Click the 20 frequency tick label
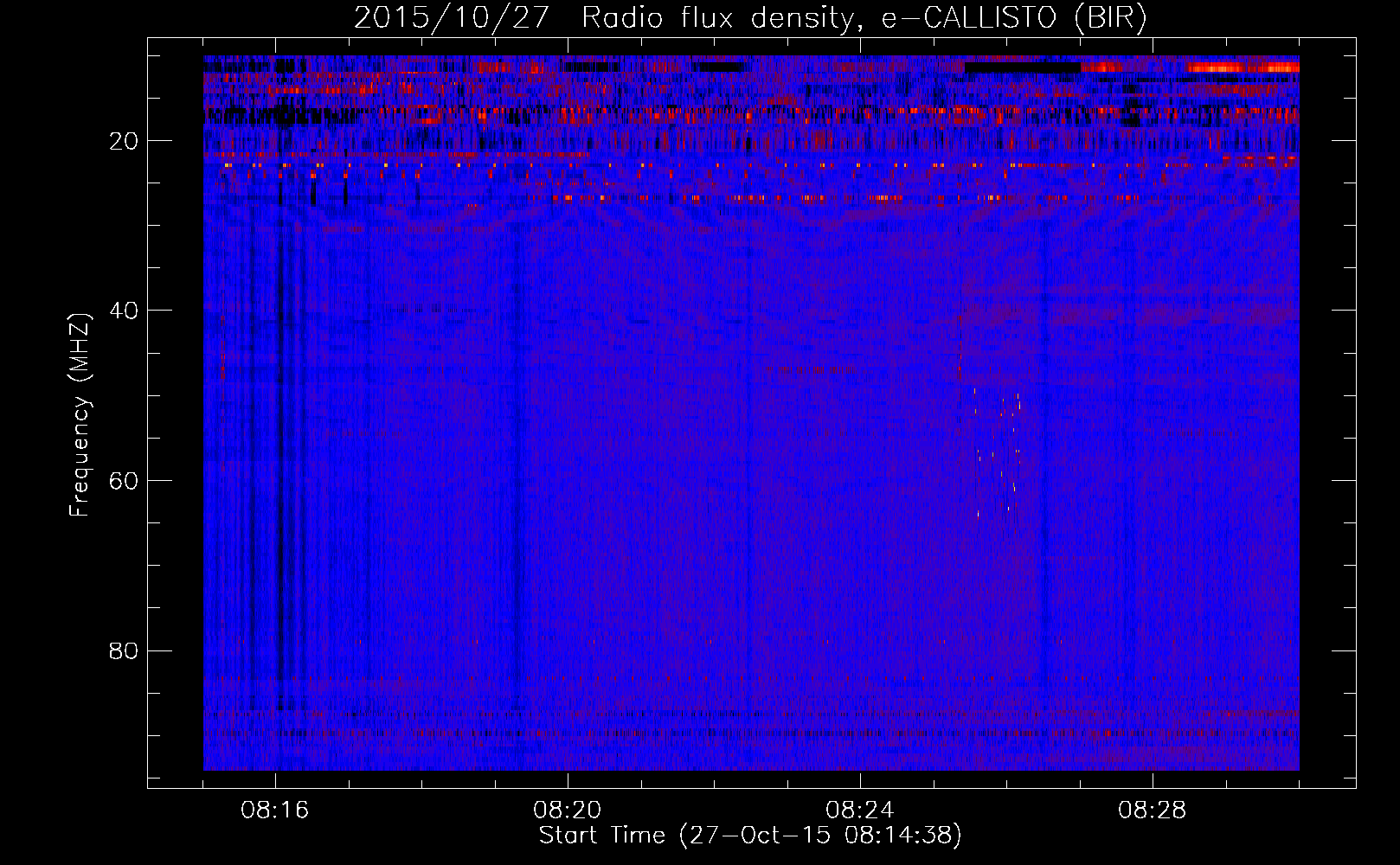 124,141
